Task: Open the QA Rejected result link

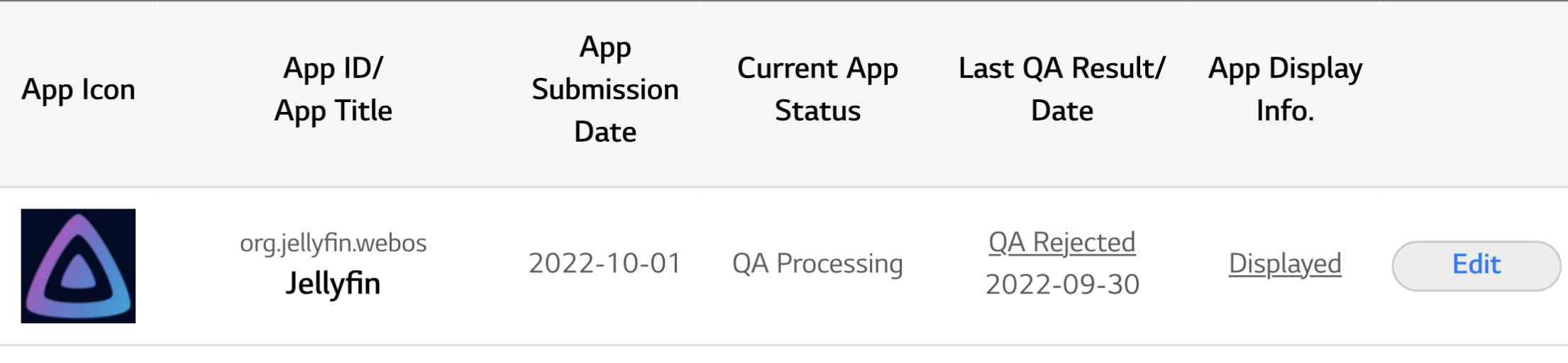Action: [1062, 242]
